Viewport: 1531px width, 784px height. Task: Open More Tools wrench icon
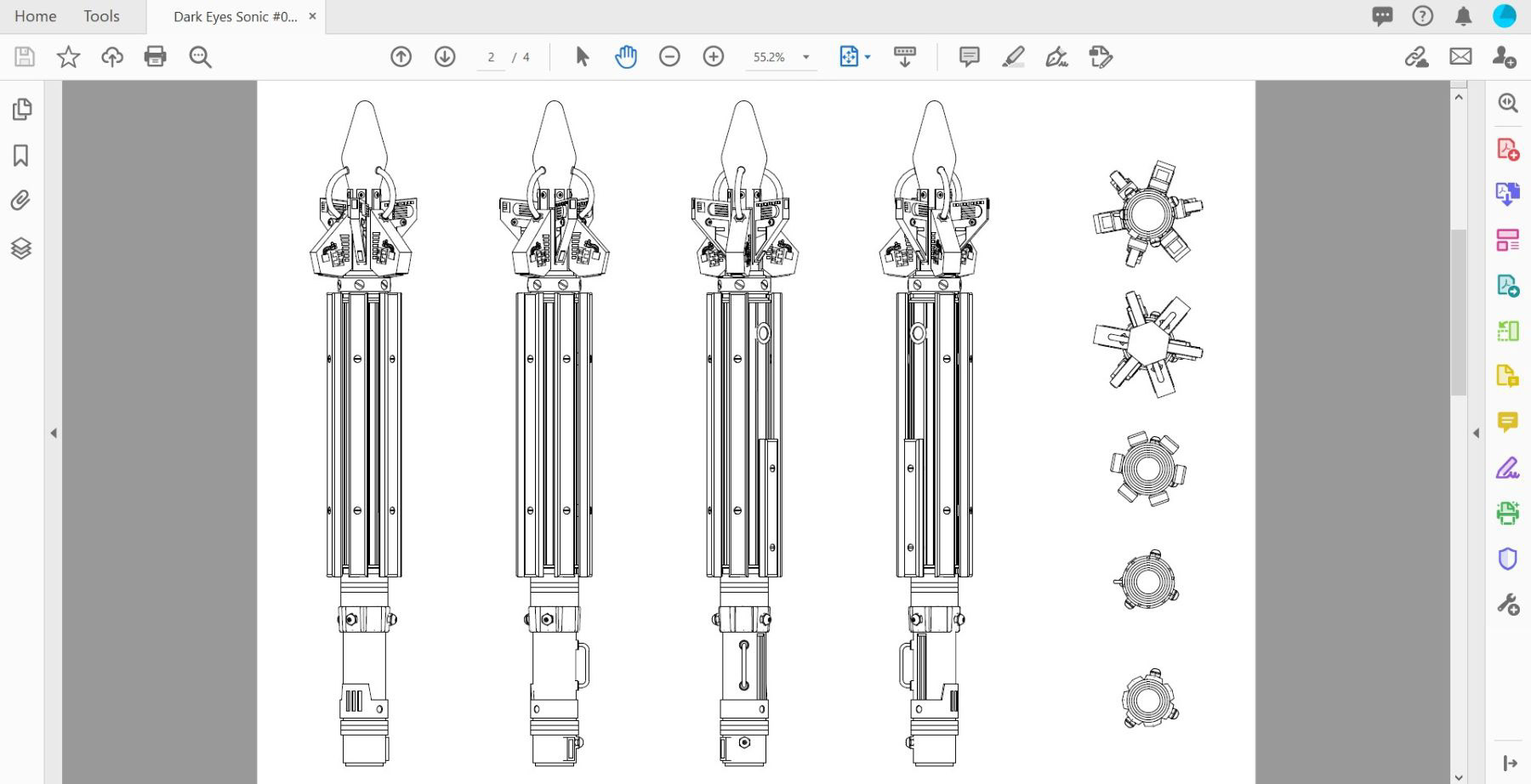click(1508, 605)
